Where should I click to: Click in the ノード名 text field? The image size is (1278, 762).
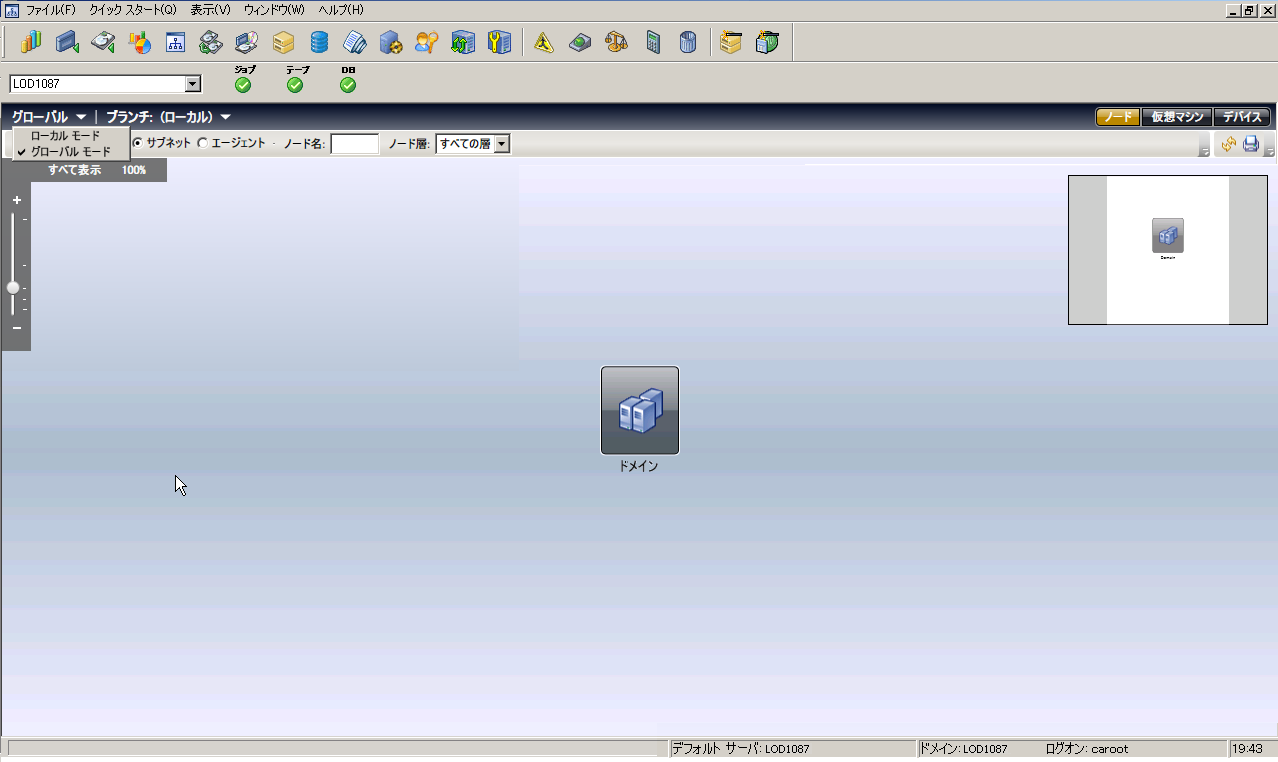(x=355, y=144)
